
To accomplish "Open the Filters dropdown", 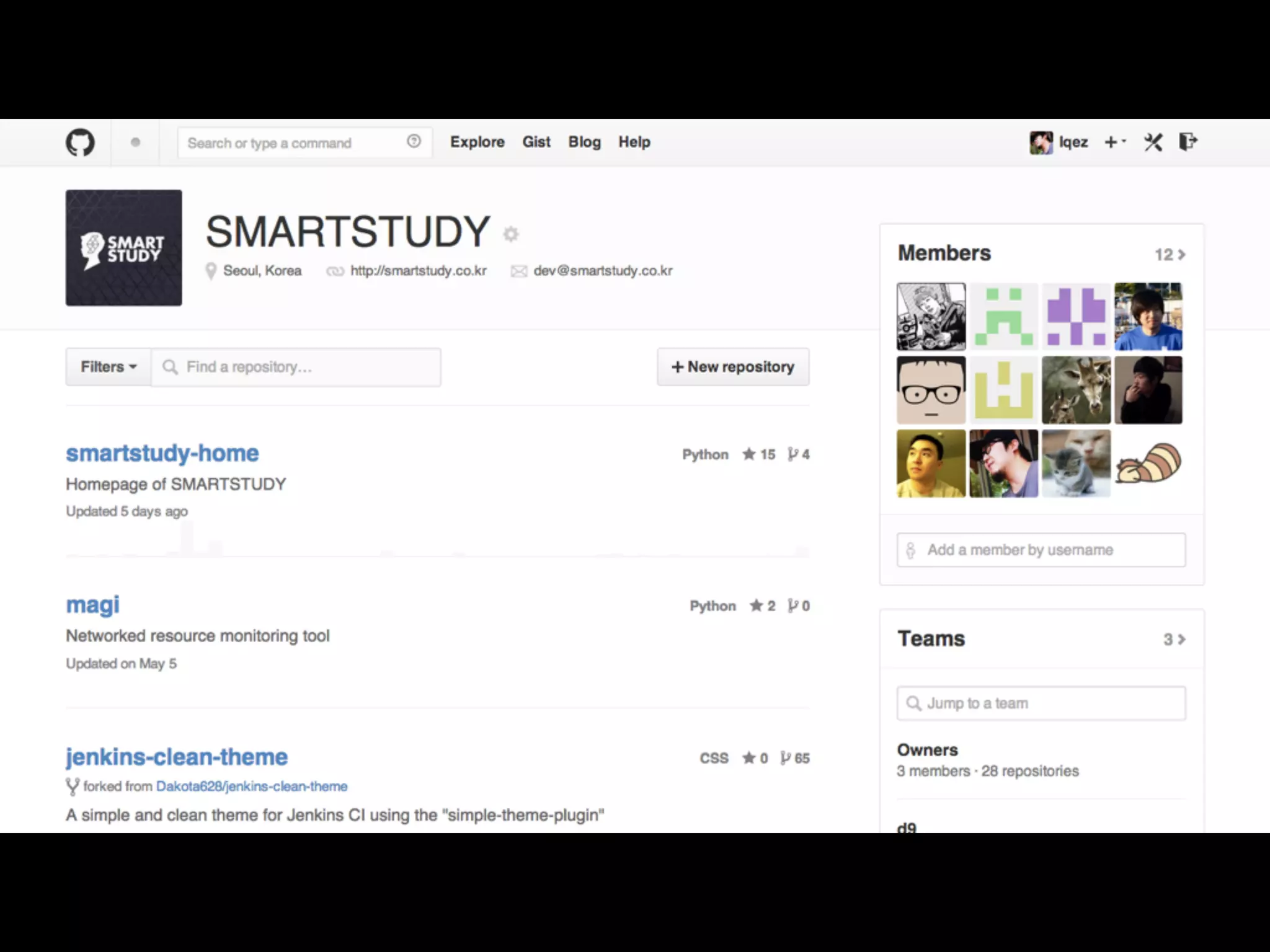I will [109, 367].
